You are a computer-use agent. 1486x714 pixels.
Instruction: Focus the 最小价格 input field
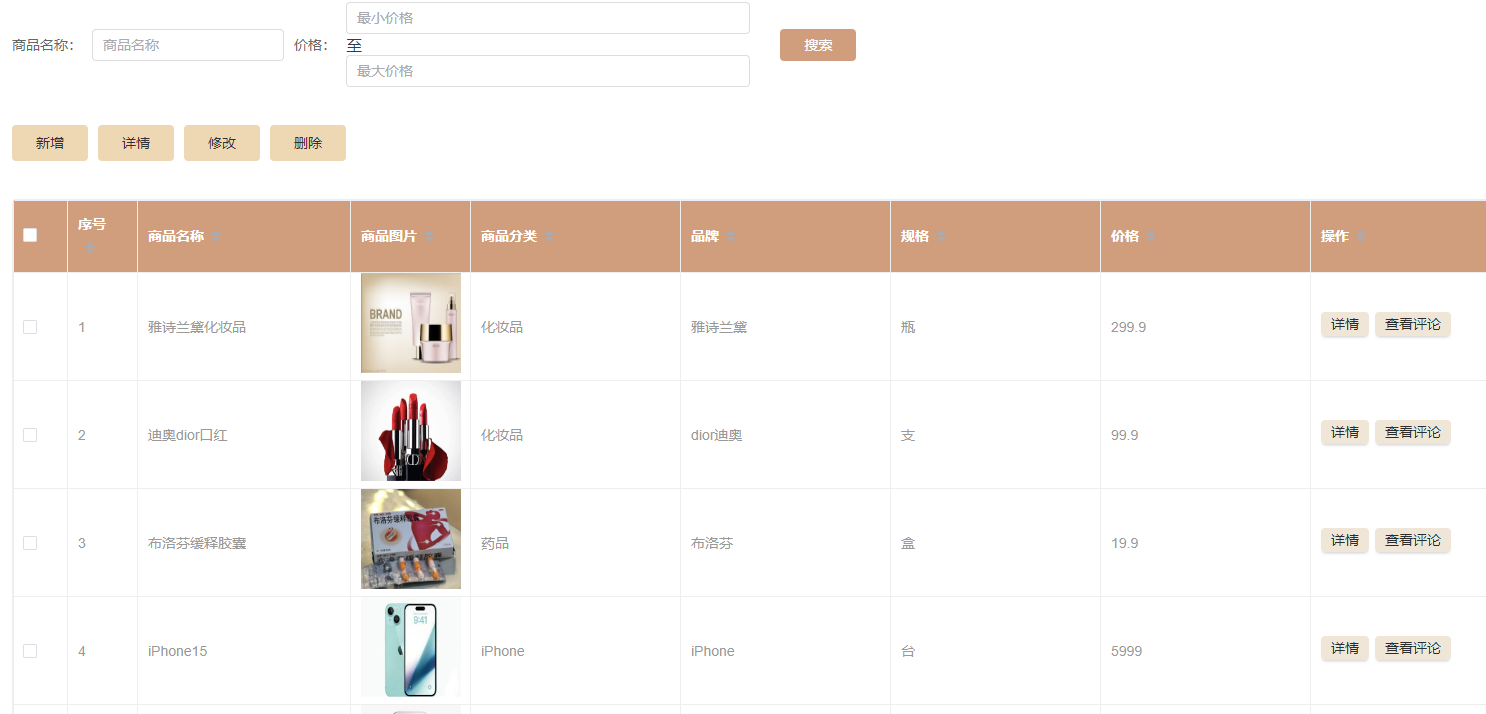(548, 18)
